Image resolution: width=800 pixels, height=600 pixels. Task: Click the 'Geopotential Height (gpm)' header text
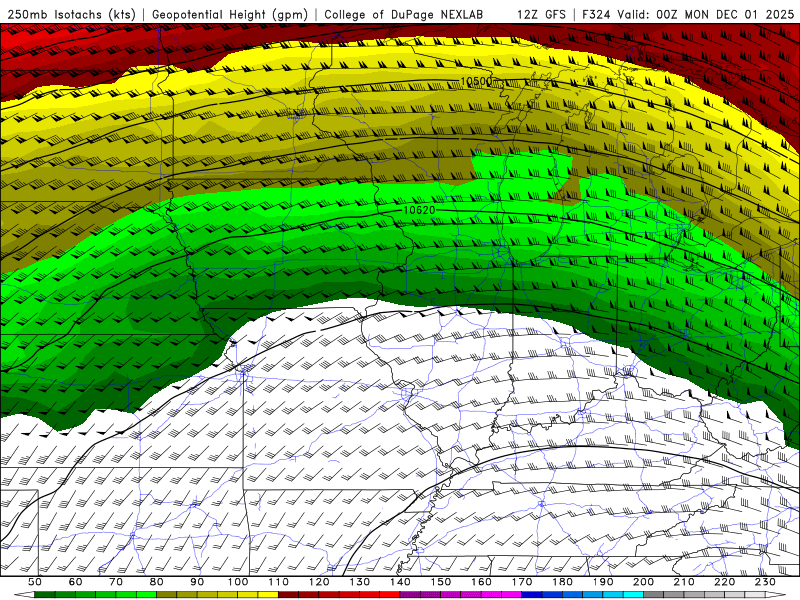coord(230,14)
